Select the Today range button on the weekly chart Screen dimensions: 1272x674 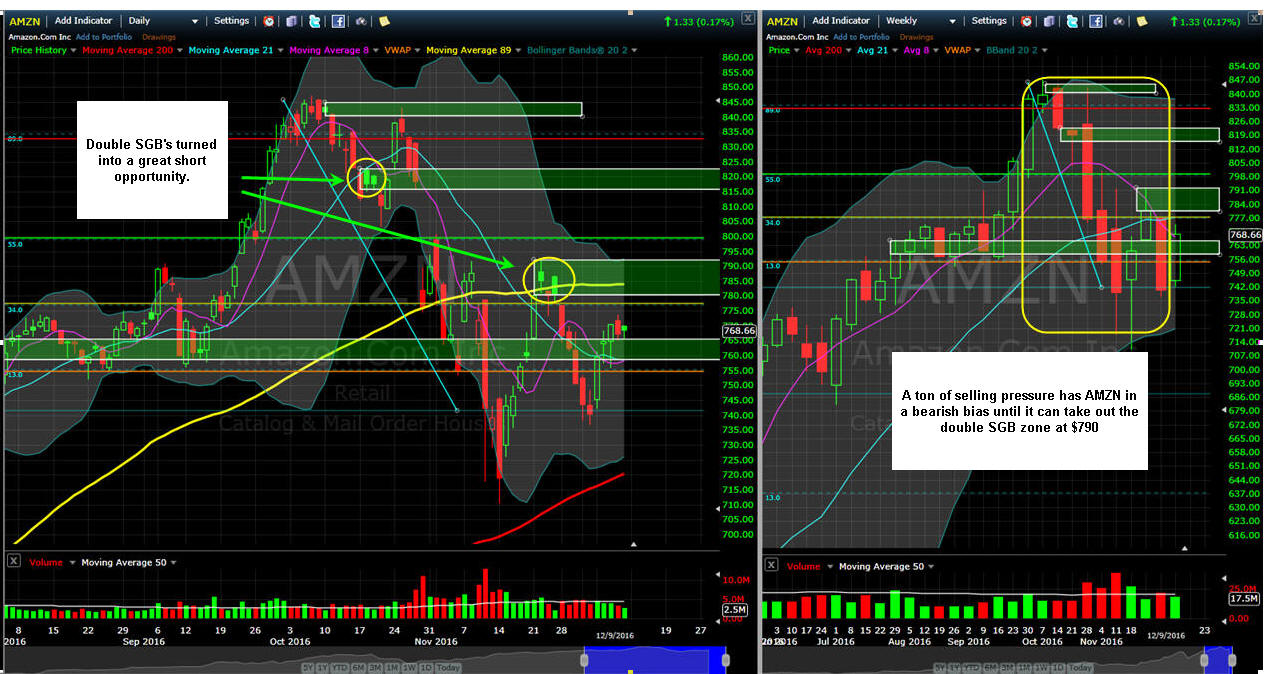point(1079,668)
